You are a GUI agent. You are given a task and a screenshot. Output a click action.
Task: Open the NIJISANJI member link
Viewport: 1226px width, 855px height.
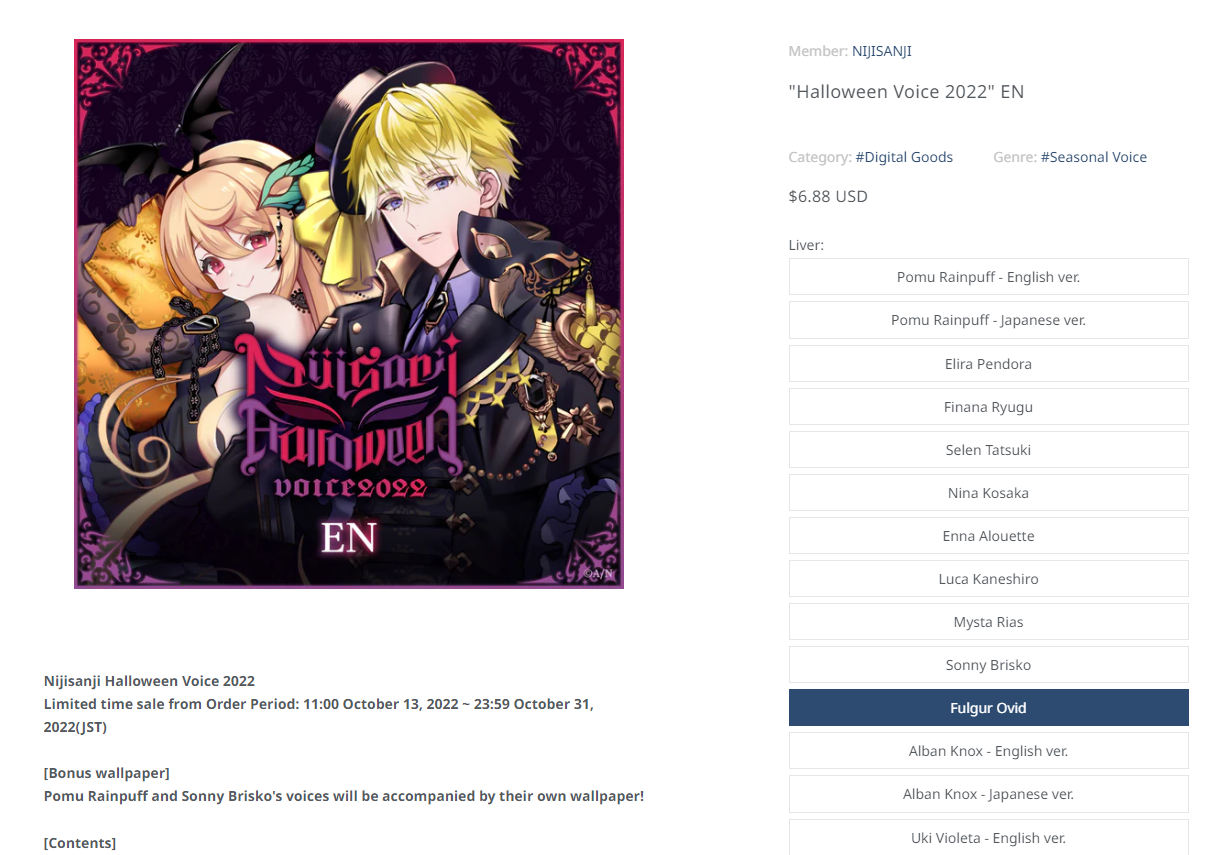881,51
